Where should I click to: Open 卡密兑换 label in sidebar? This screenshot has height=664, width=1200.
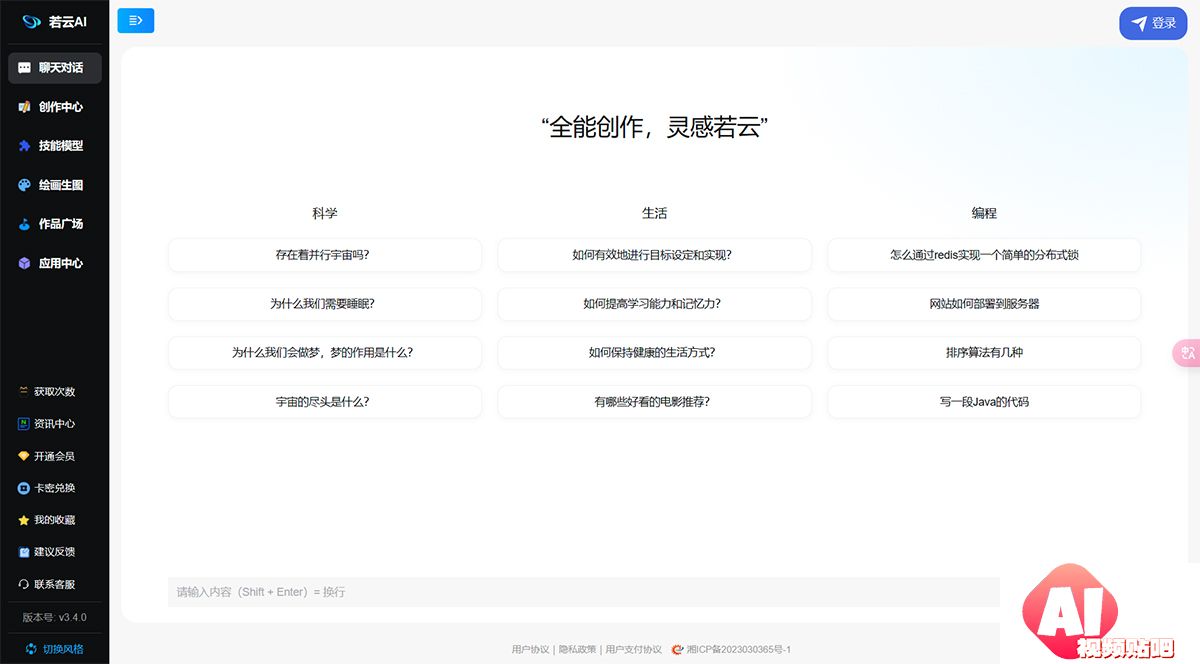[x=54, y=488]
